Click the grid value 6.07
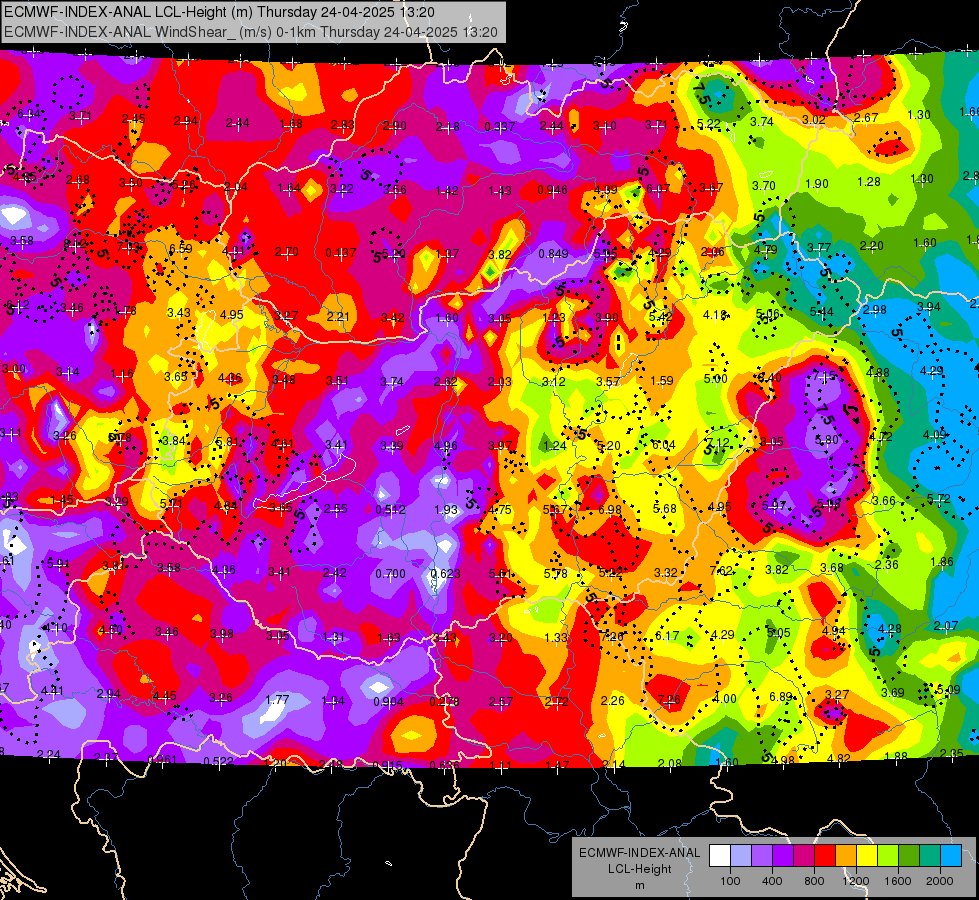 point(658,188)
